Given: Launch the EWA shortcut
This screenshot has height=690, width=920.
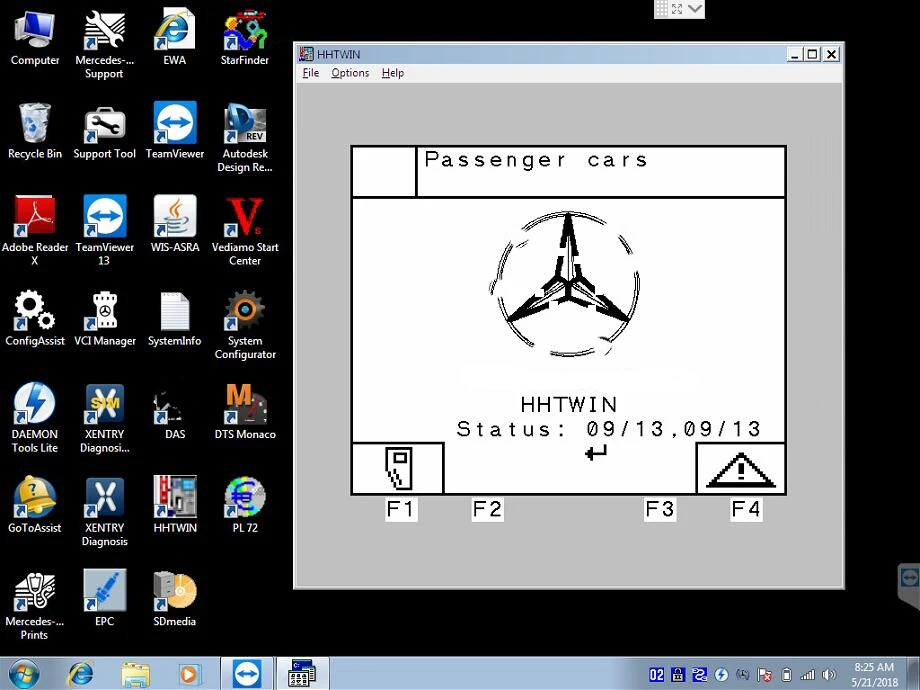Looking at the screenshot, I should 174,38.
